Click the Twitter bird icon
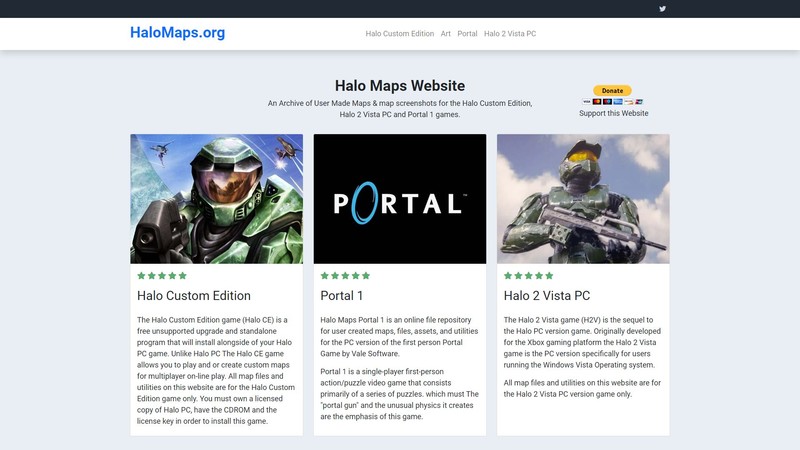This screenshot has height=450, width=800. pos(662,9)
